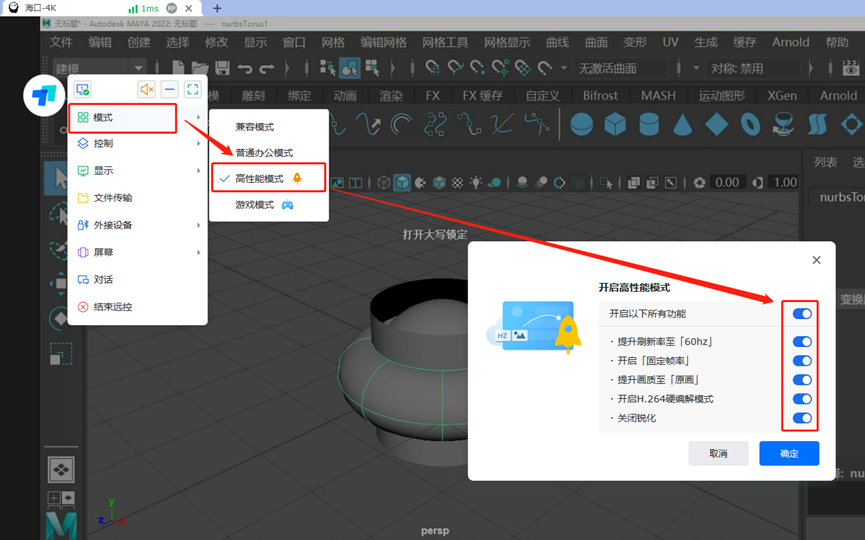Click the polygon cone shelf icon
This screenshot has width=865, height=540.
(682, 125)
